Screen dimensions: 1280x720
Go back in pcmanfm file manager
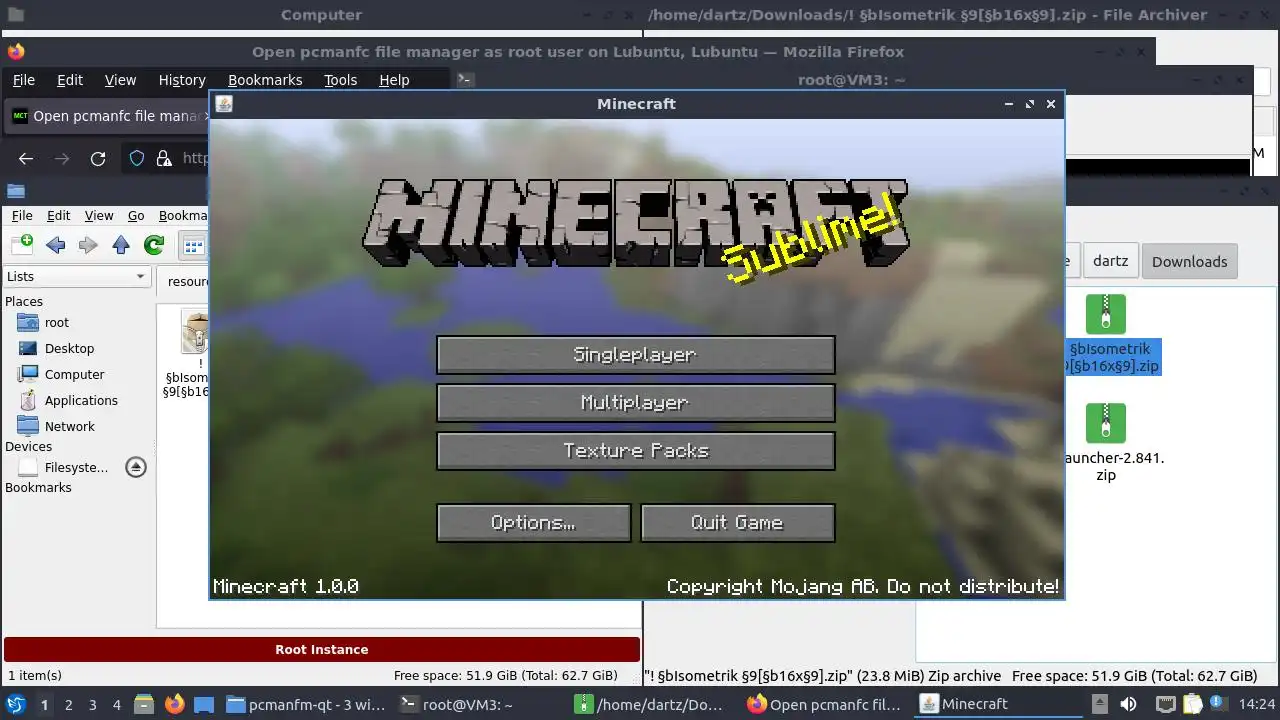coord(56,245)
